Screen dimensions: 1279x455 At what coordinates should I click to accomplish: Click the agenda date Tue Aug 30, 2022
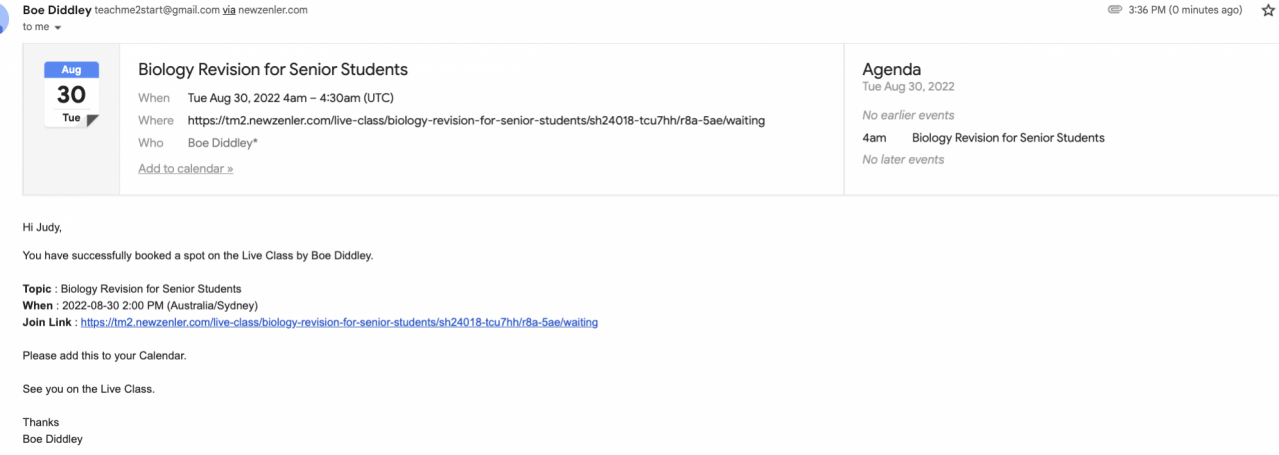click(x=908, y=87)
